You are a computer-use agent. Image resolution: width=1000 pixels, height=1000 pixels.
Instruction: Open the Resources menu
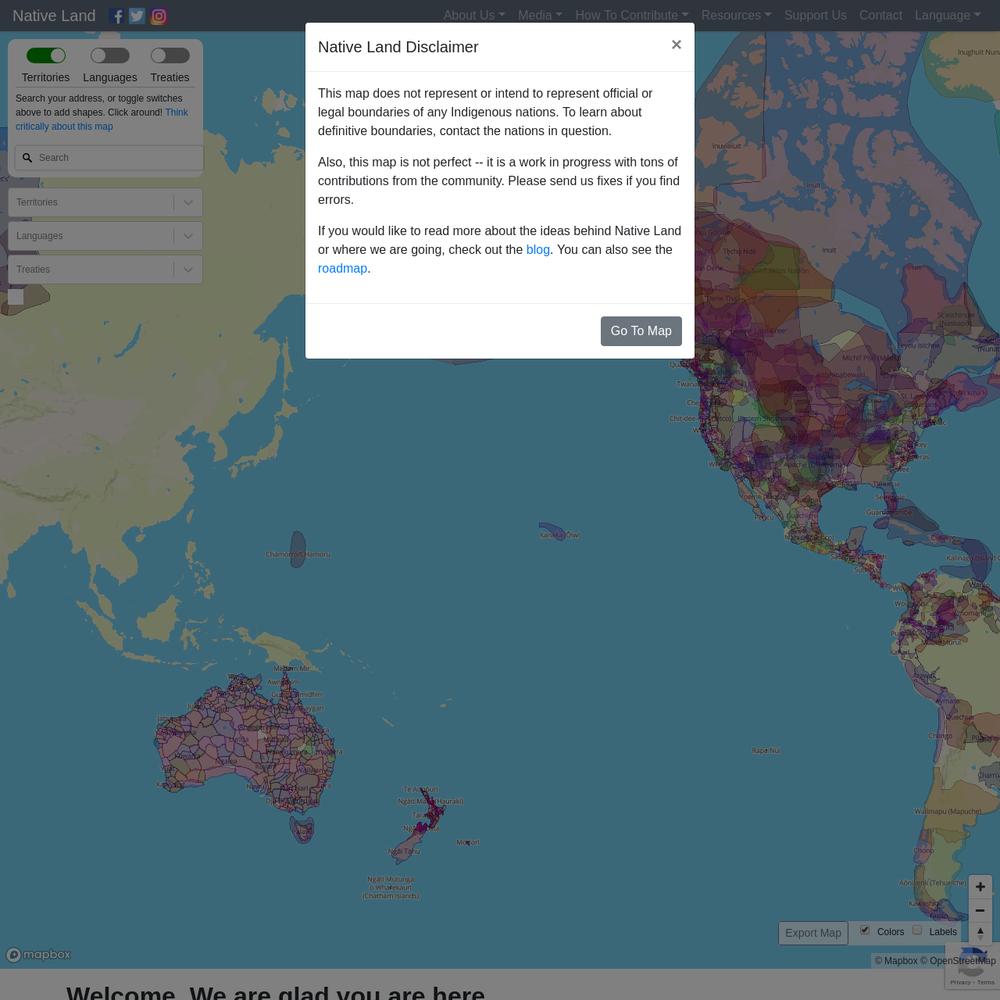pyautogui.click(x=736, y=15)
